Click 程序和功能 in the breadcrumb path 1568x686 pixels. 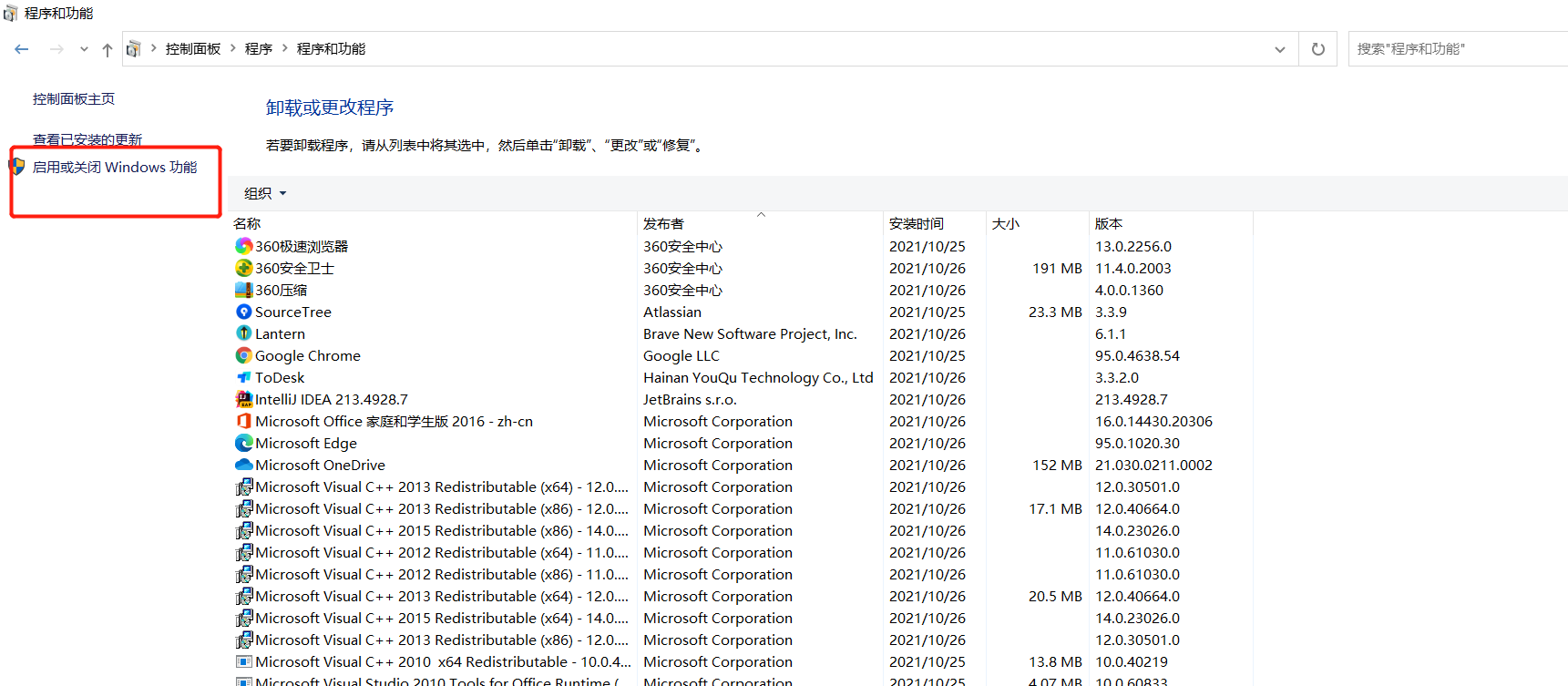331,49
